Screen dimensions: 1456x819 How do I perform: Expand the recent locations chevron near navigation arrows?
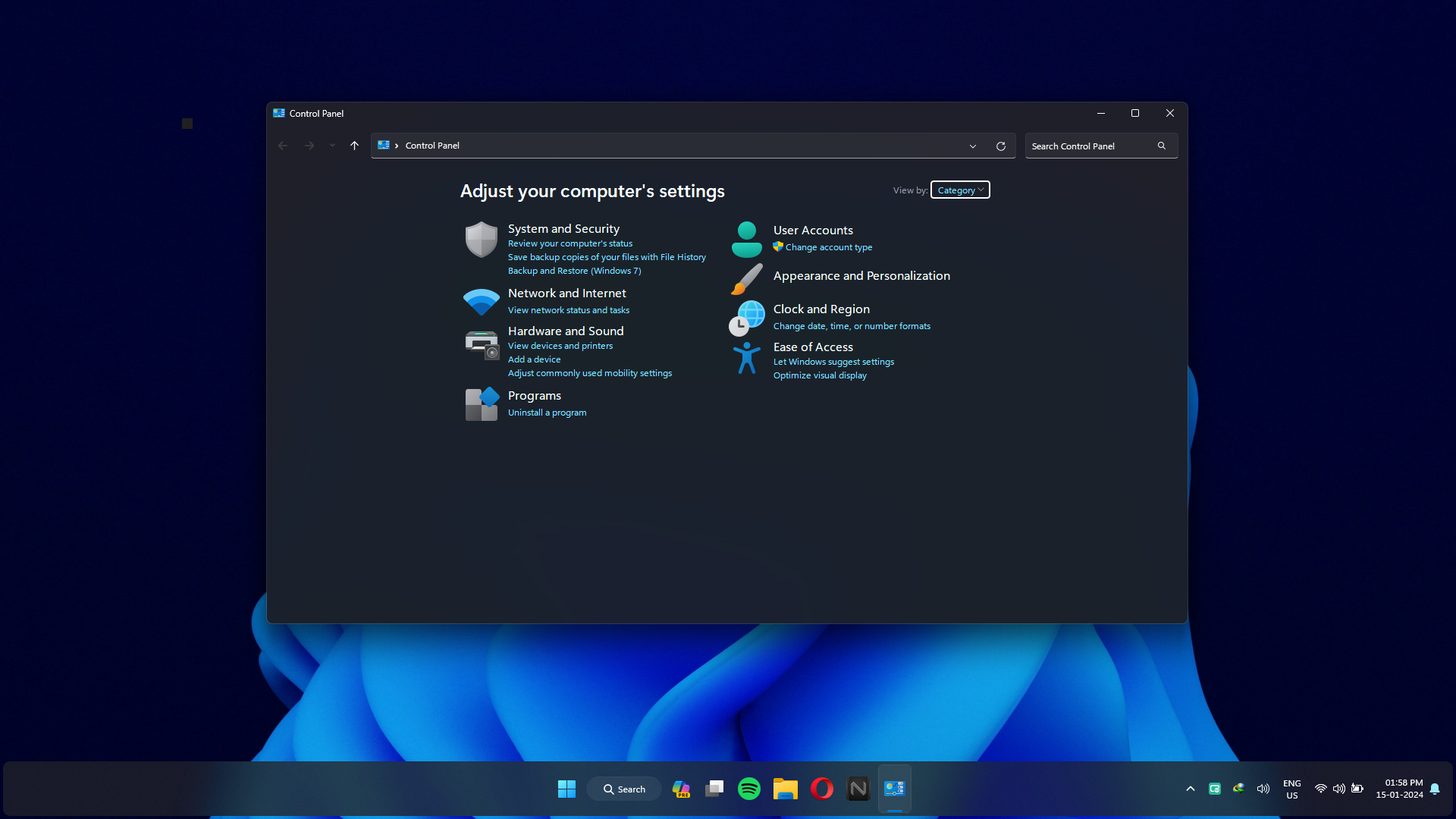332,146
